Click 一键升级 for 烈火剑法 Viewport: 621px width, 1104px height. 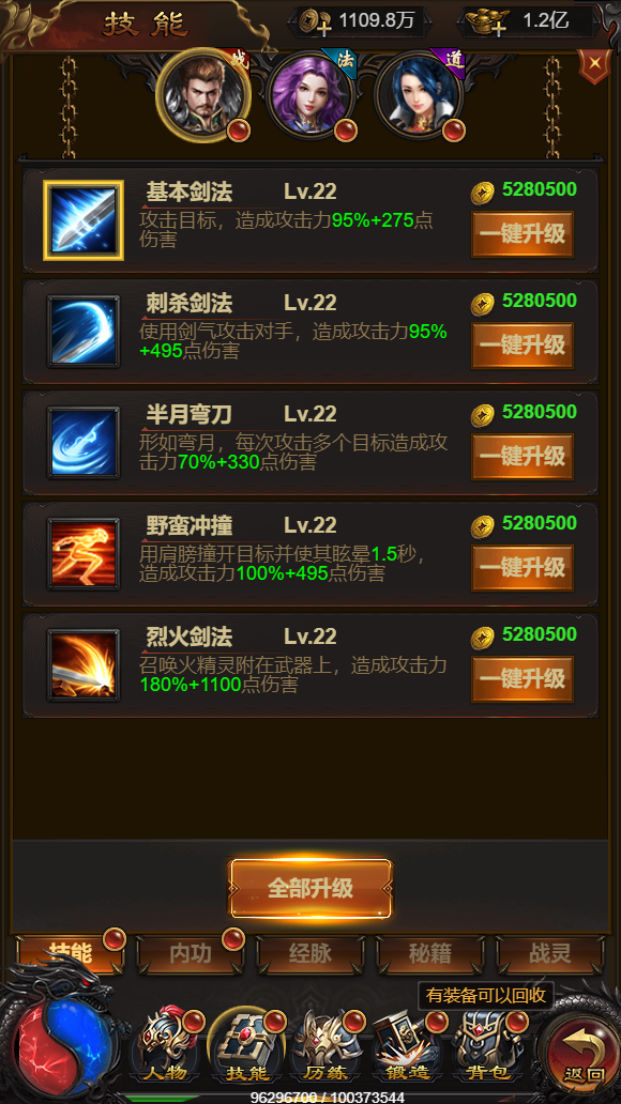click(522, 679)
